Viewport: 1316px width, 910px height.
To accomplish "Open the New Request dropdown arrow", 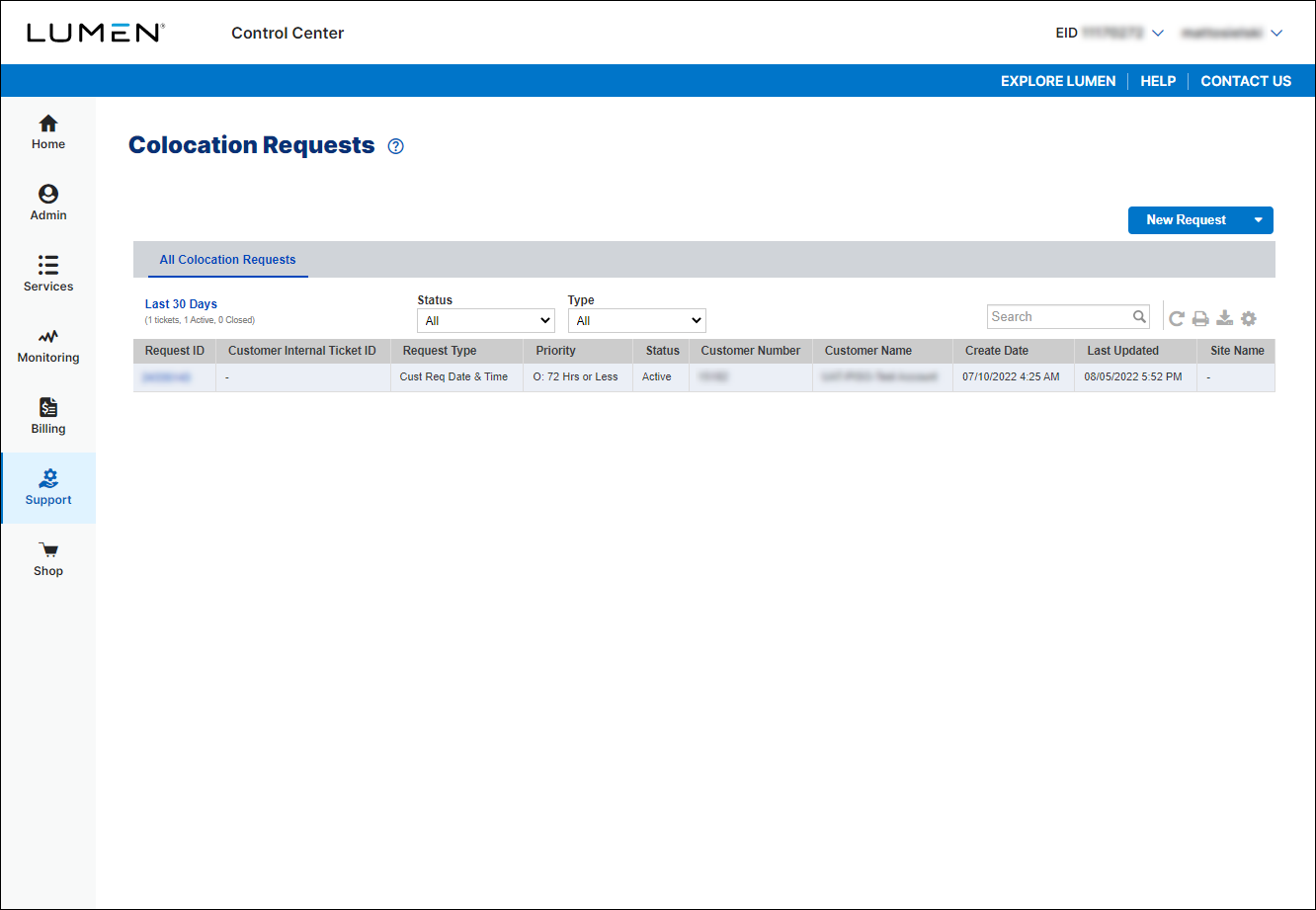I will click(x=1258, y=220).
